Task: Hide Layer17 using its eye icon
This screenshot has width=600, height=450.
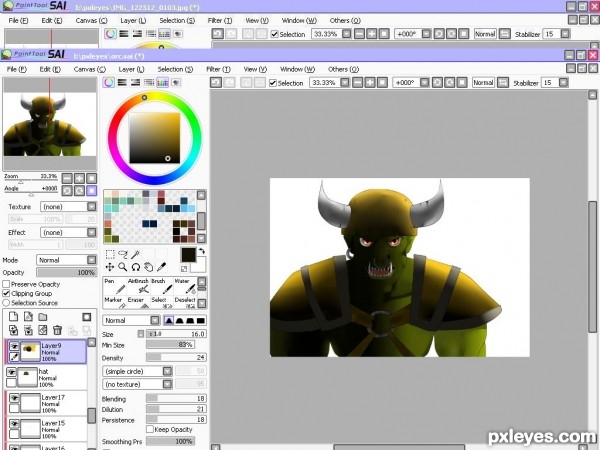Action: (x=14, y=398)
